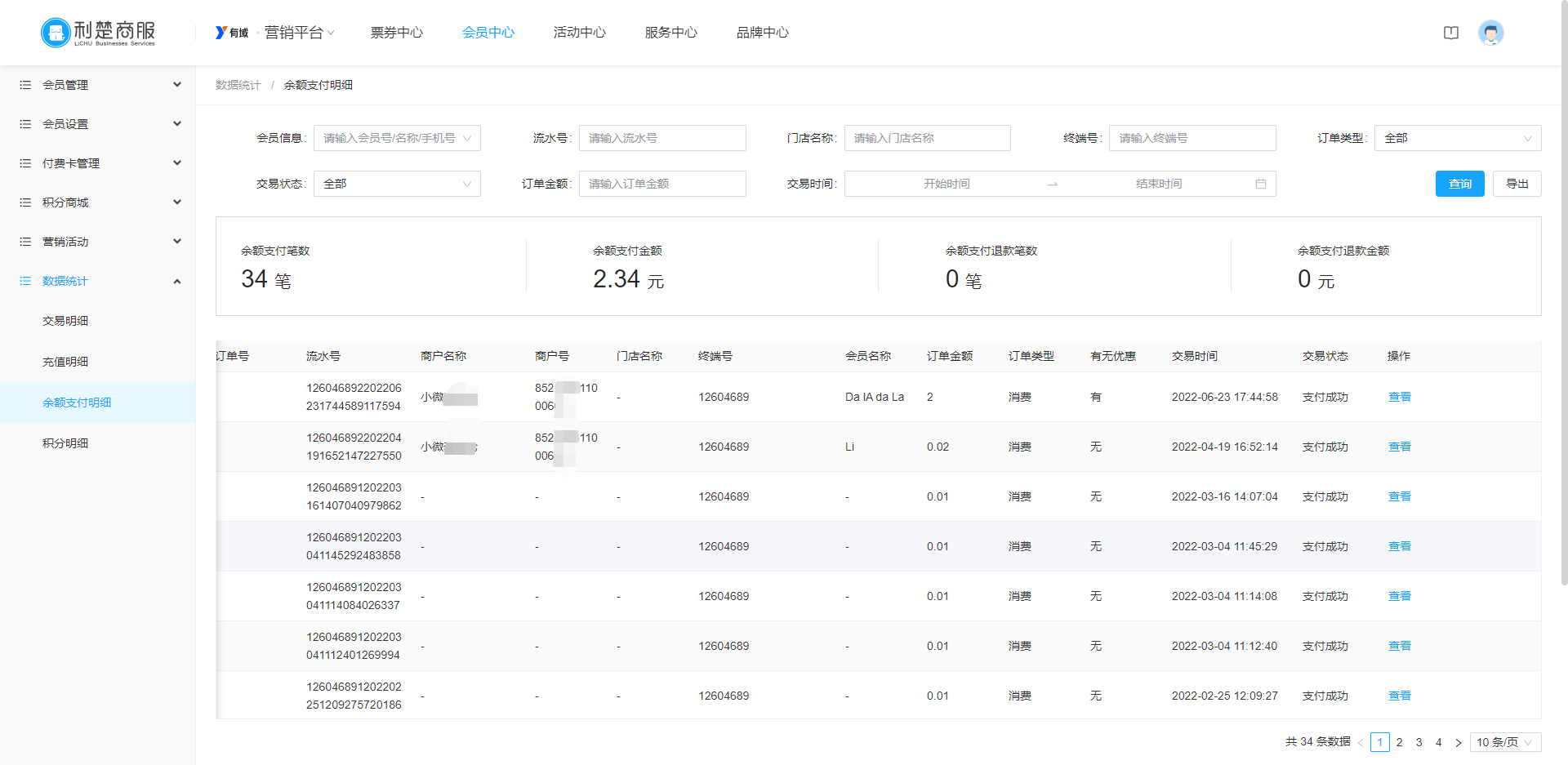The width and height of the screenshot is (1568, 765).
Task: Switch to 会员中心 tab
Action: [488, 33]
